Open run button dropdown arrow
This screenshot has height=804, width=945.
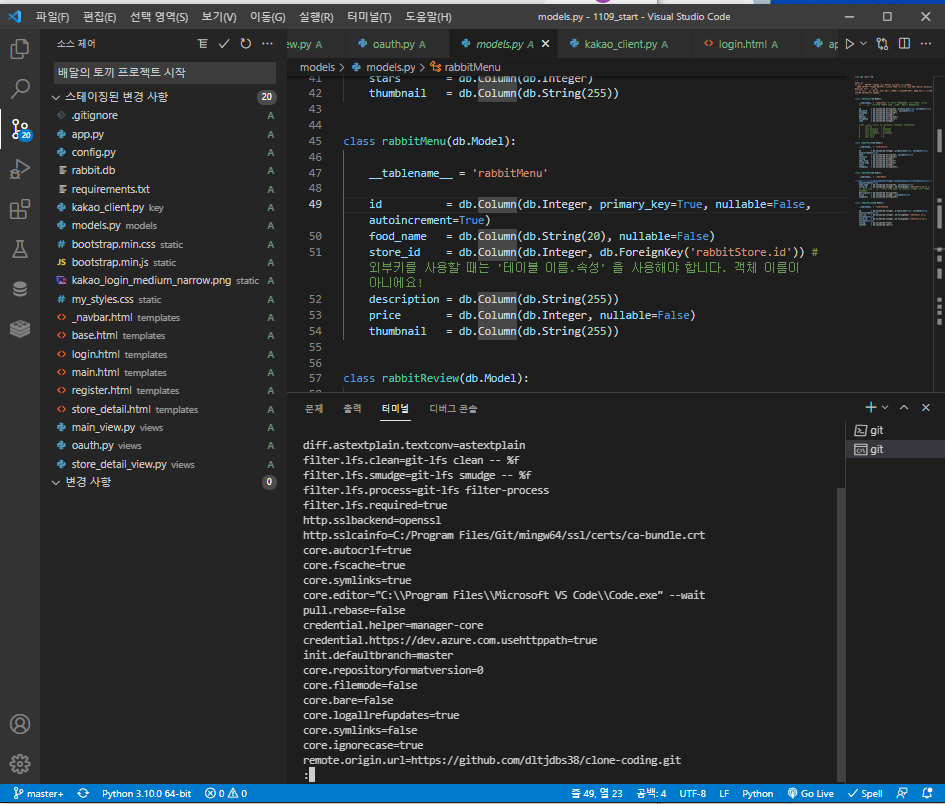click(x=863, y=43)
